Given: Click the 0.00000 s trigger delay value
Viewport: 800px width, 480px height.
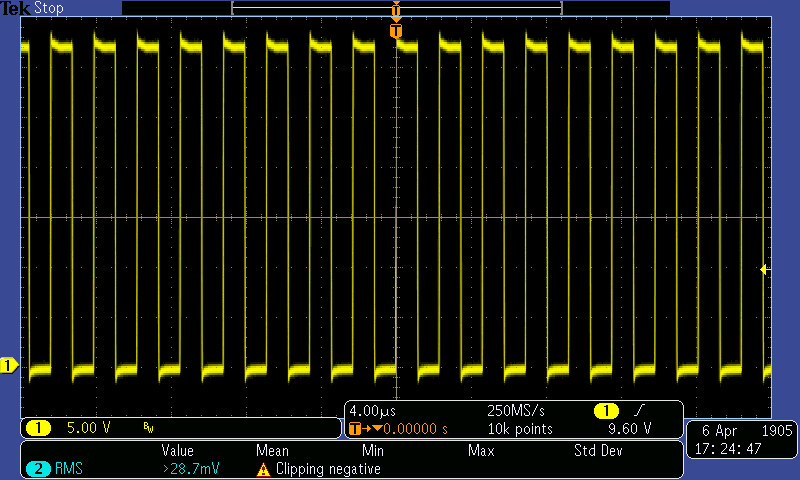Looking at the screenshot, I should 416,429.
